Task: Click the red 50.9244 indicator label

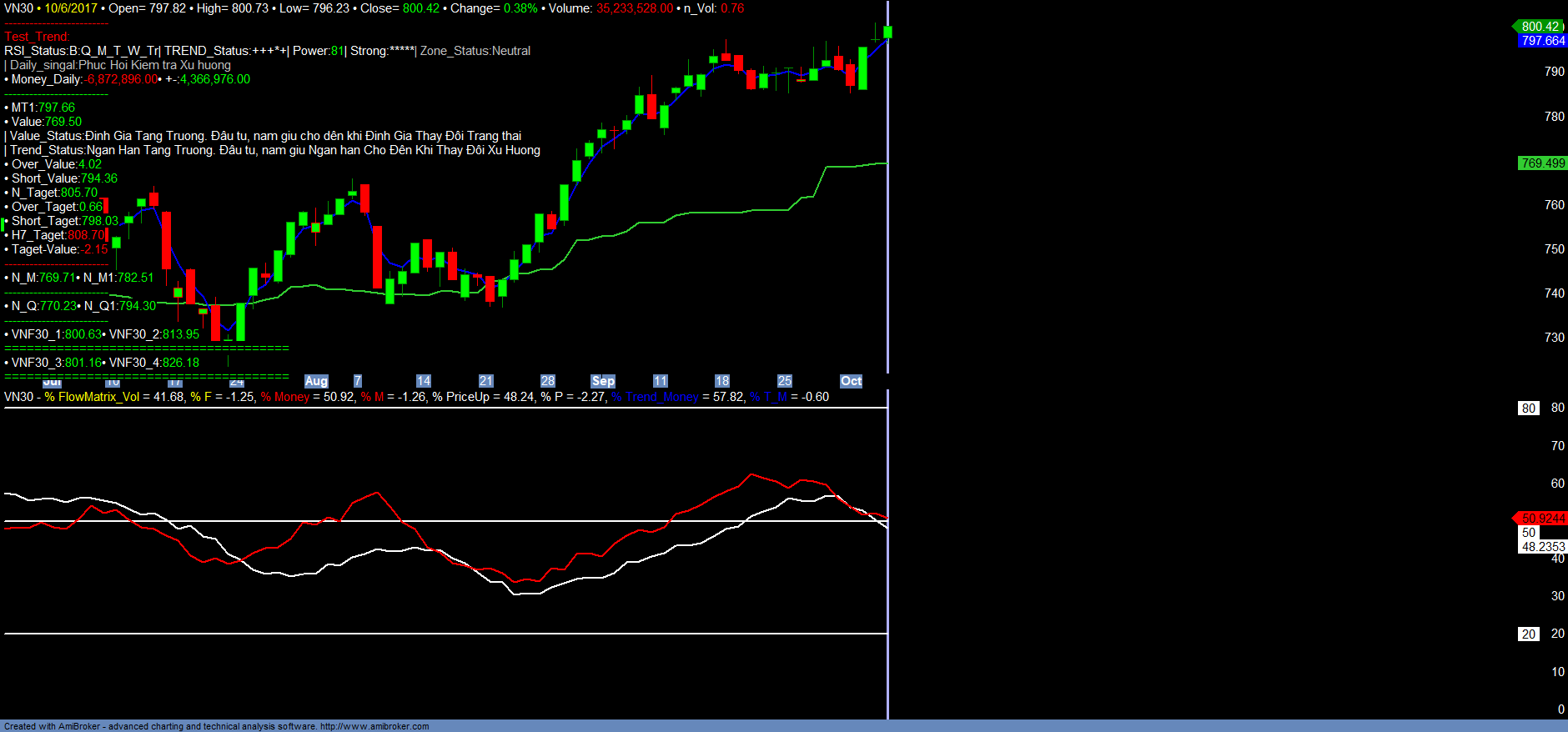Action: pyautogui.click(x=1542, y=519)
